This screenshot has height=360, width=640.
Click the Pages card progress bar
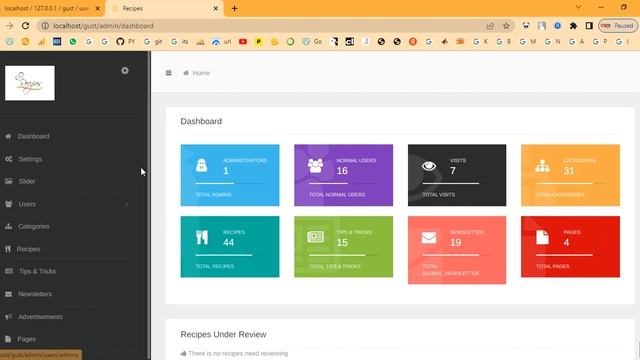(x=570, y=255)
